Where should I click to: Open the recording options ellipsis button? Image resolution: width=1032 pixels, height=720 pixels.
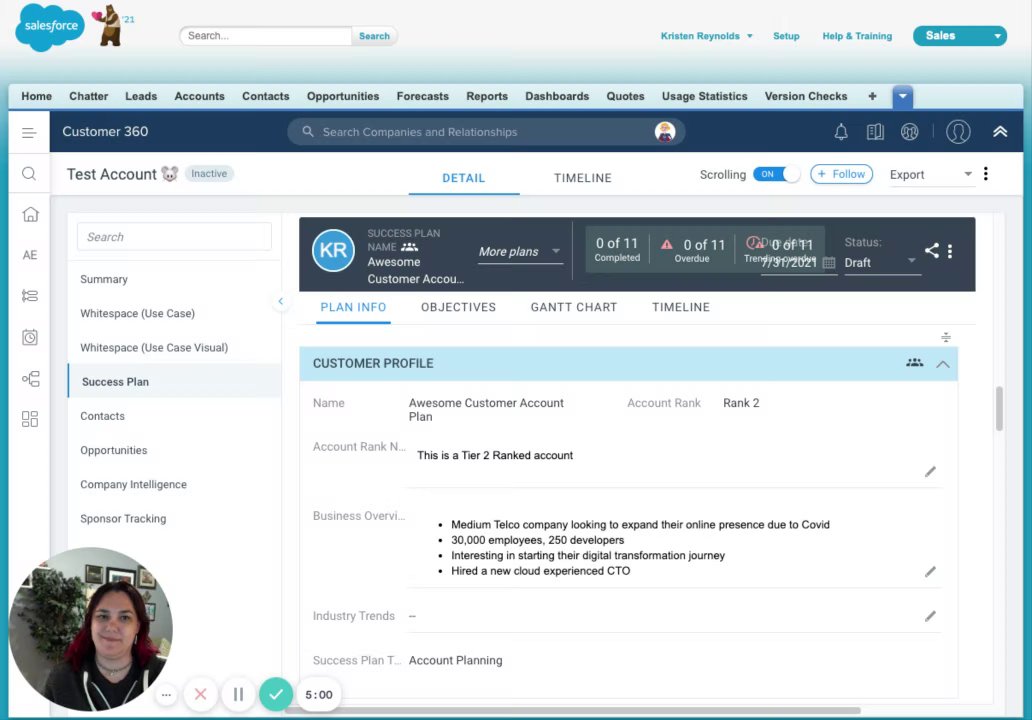click(167, 694)
